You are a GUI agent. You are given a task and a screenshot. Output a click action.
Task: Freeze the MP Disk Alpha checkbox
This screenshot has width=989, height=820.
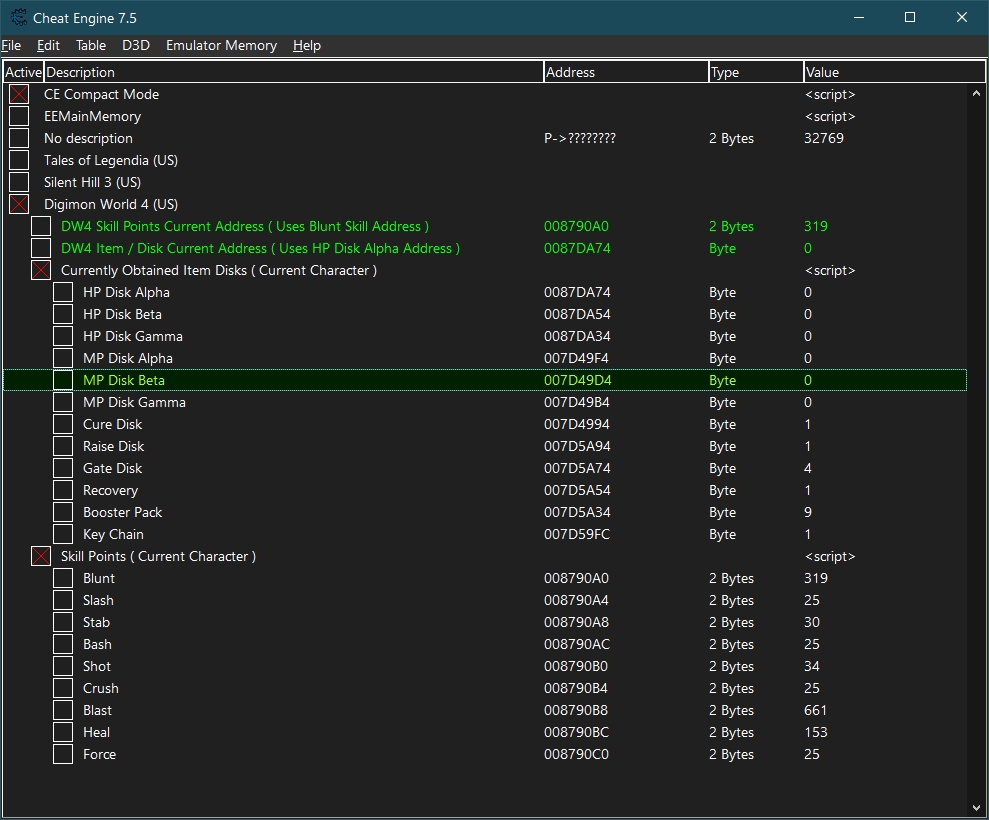(x=63, y=358)
